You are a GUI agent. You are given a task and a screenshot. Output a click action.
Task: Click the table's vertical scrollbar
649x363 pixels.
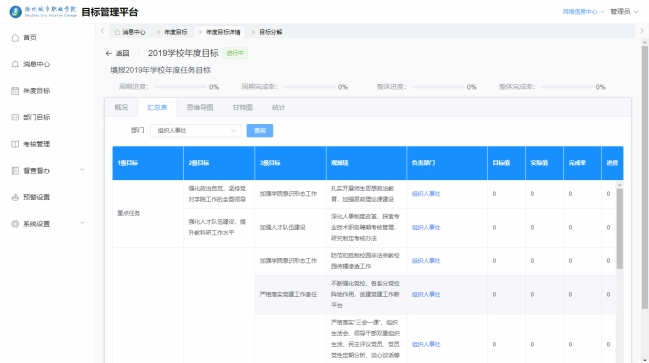click(620, 229)
